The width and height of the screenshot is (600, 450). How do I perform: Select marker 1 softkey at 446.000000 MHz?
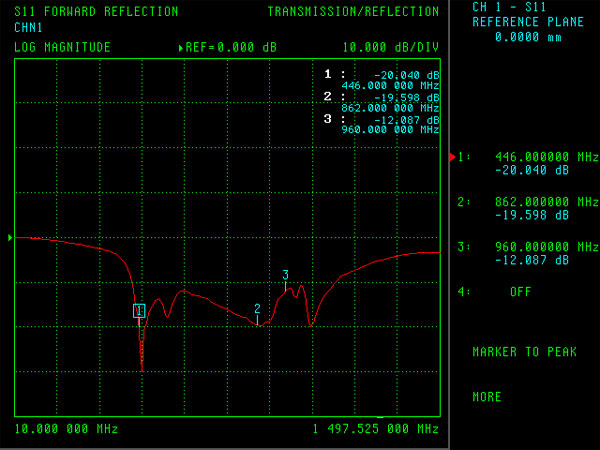pos(528,163)
